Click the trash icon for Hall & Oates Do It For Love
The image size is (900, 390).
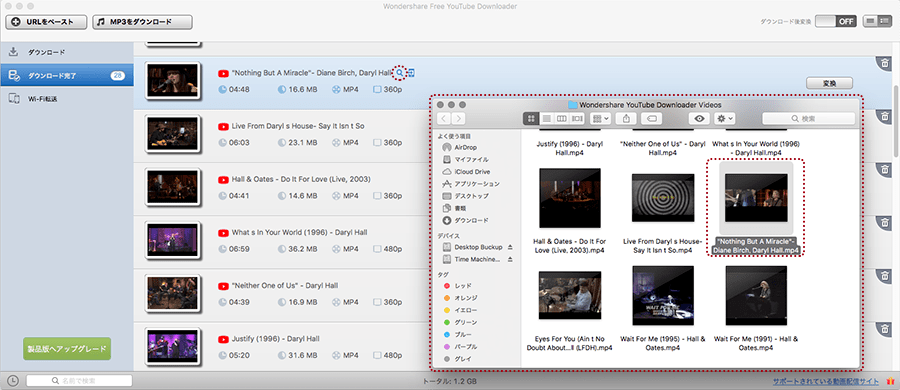tap(885, 169)
